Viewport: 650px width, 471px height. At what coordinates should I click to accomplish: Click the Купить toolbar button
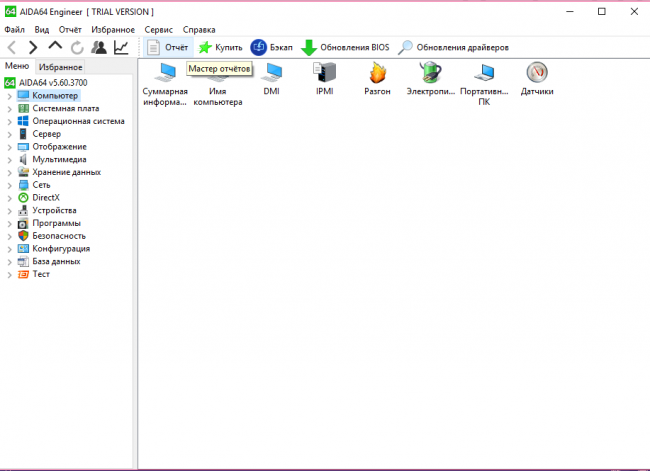[220, 47]
